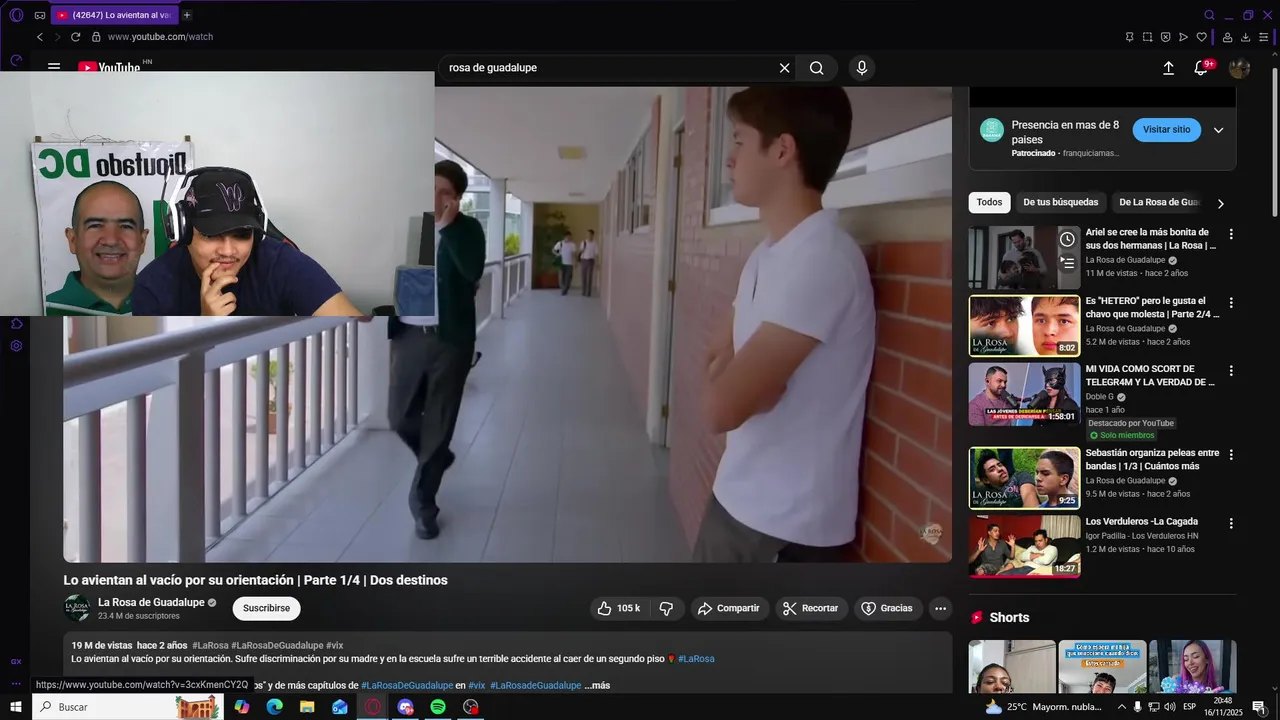The width and height of the screenshot is (1280, 720).
Task: Select the De La Rosa de Guadalupe chip
Action: [x=1158, y=202]
